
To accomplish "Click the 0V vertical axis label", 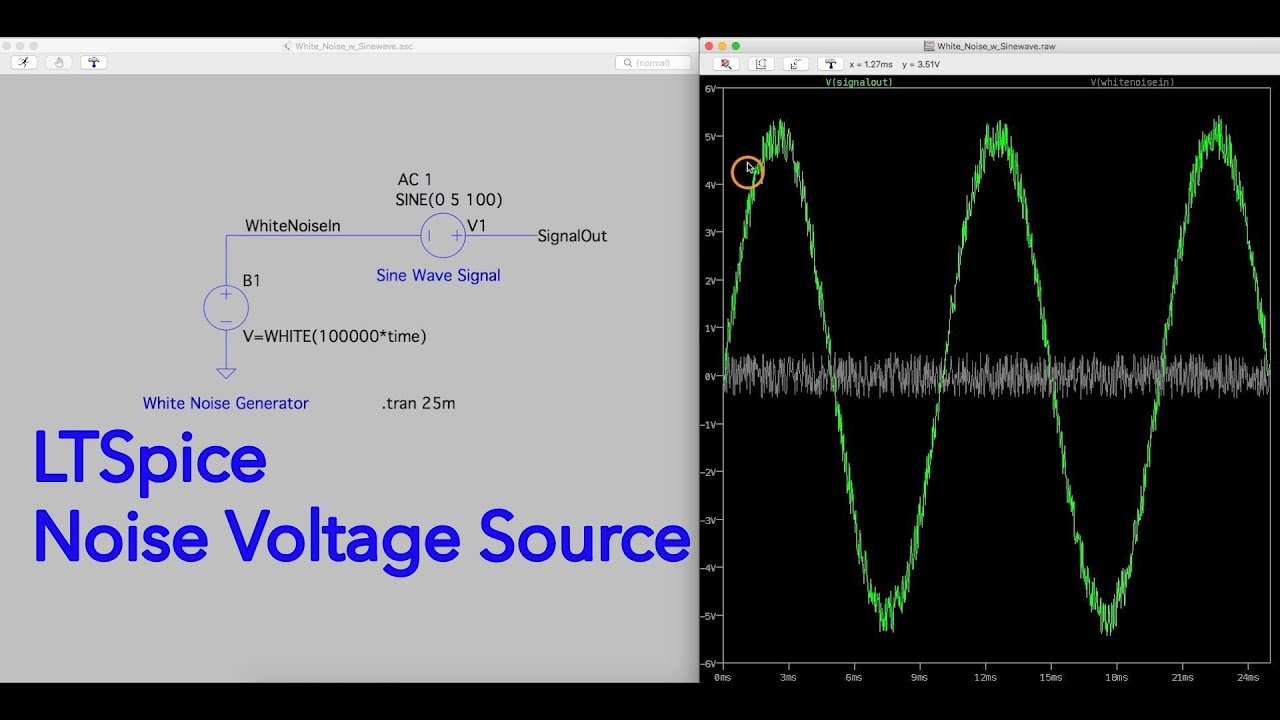I will [711, 376].
